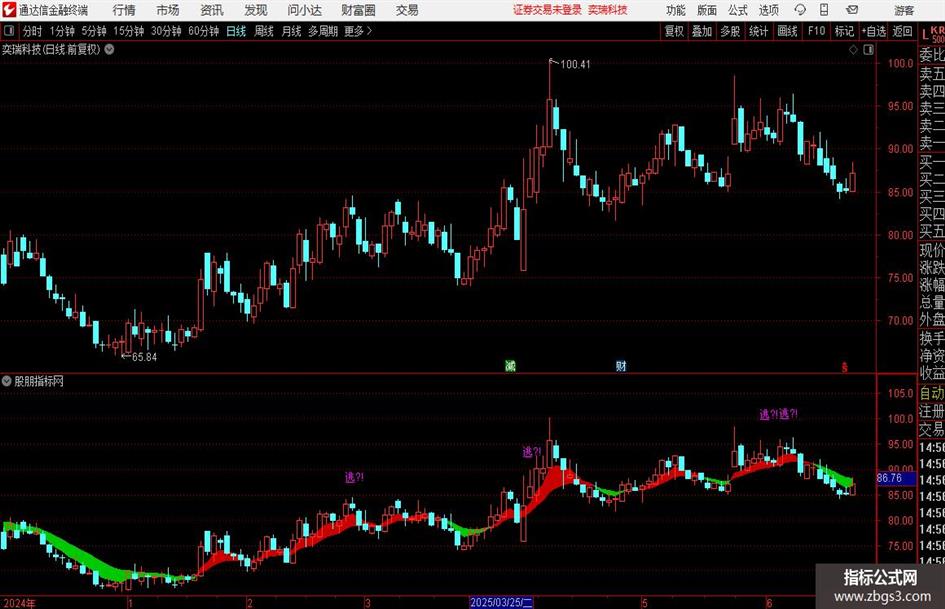Switch to the 60分钟 period tab

point(203,31)
